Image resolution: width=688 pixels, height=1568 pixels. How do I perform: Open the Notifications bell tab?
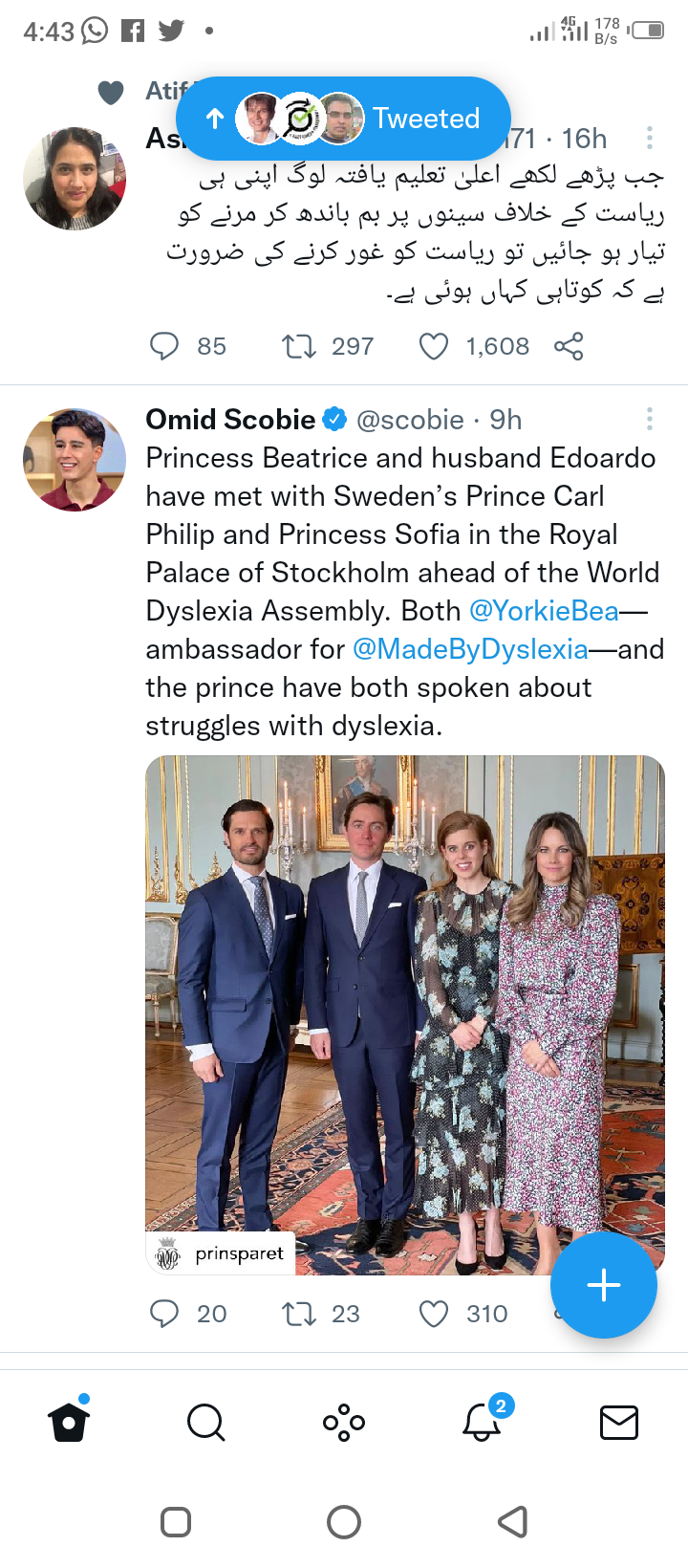(482, 1423)
